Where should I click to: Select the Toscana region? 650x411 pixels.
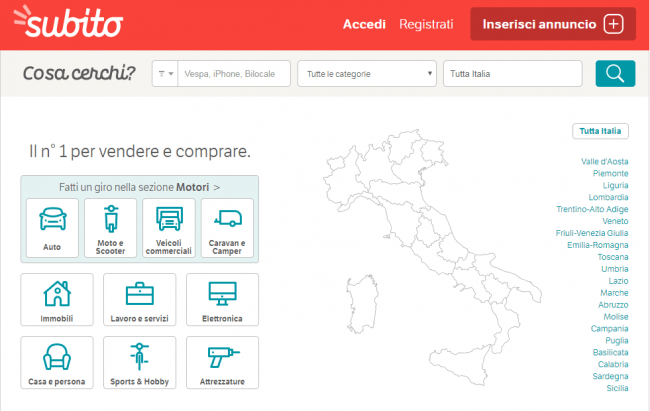click(613, 257)
